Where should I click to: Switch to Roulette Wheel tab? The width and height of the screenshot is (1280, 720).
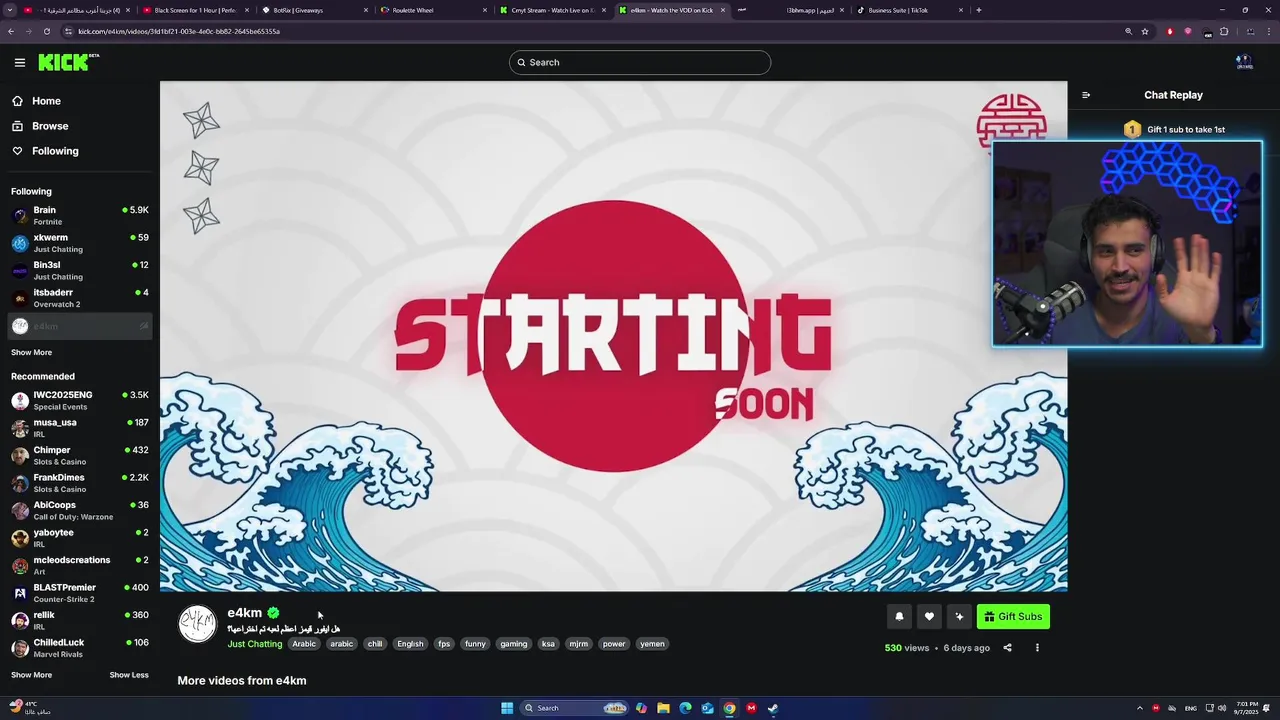click(431, 10)
